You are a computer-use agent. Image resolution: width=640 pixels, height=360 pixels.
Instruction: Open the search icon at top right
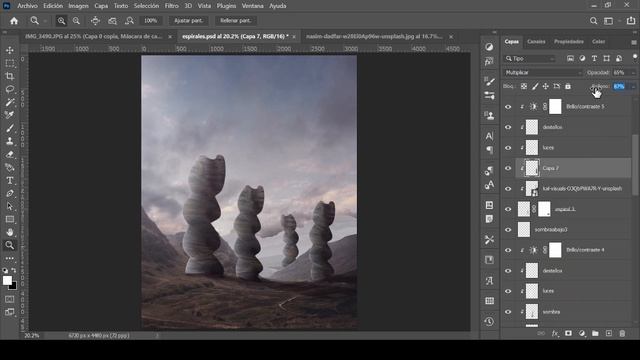(593, 21)
